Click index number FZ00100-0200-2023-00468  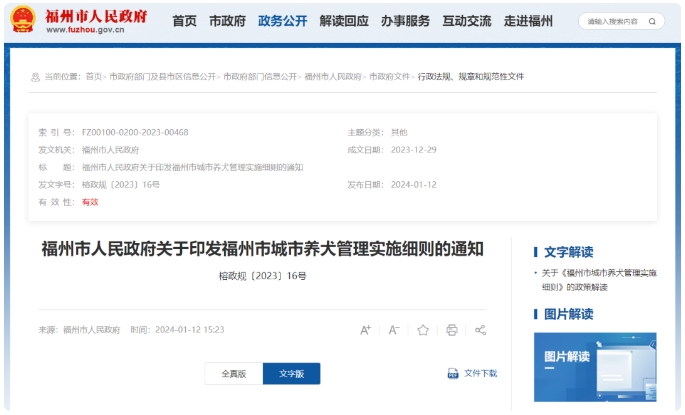click(x=135, y=132)
